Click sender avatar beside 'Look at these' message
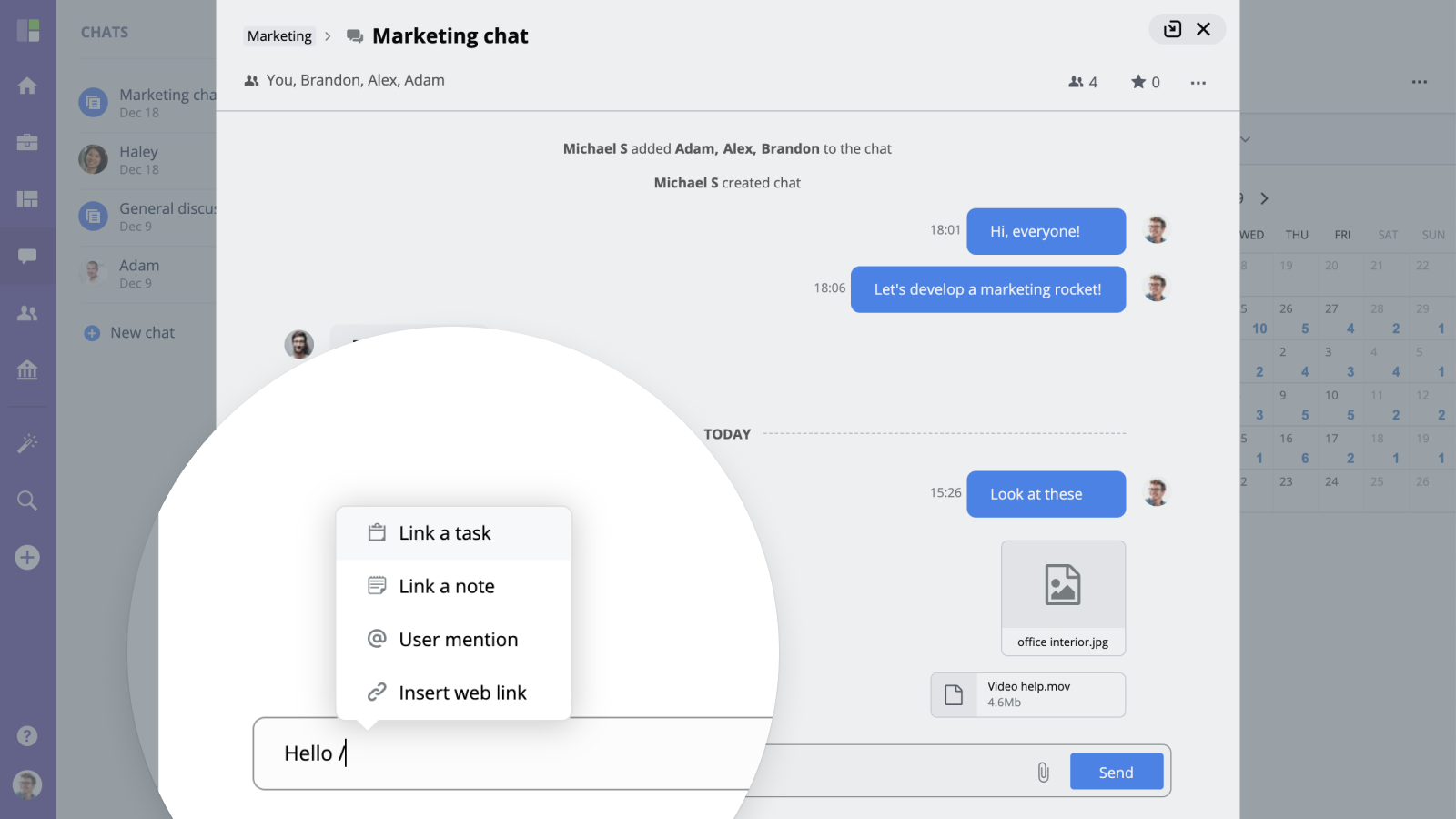The width and height of the screenshot is (1456, 819). [1156, 492]
